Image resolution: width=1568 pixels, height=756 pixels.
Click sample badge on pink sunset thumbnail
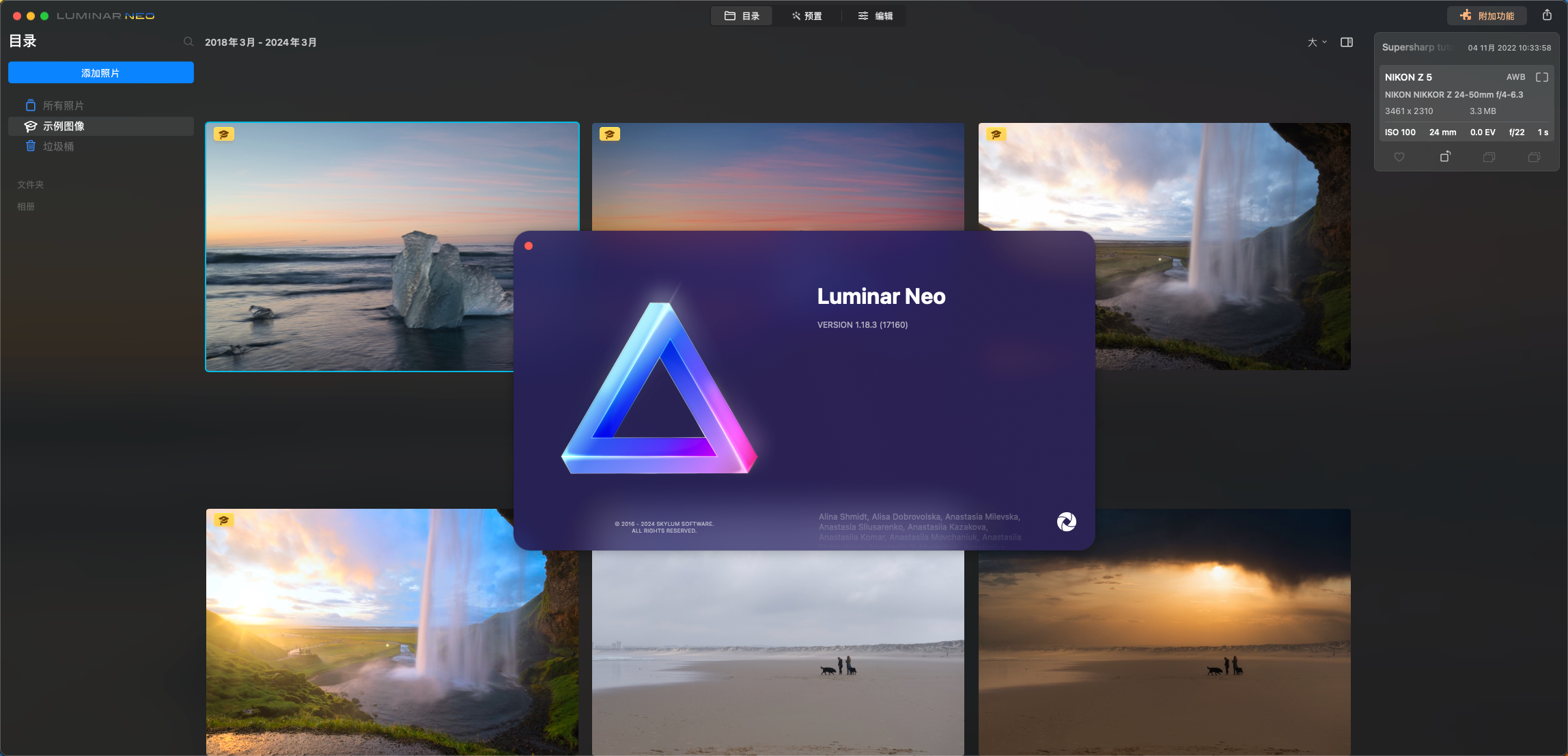(x=610, y=135)
